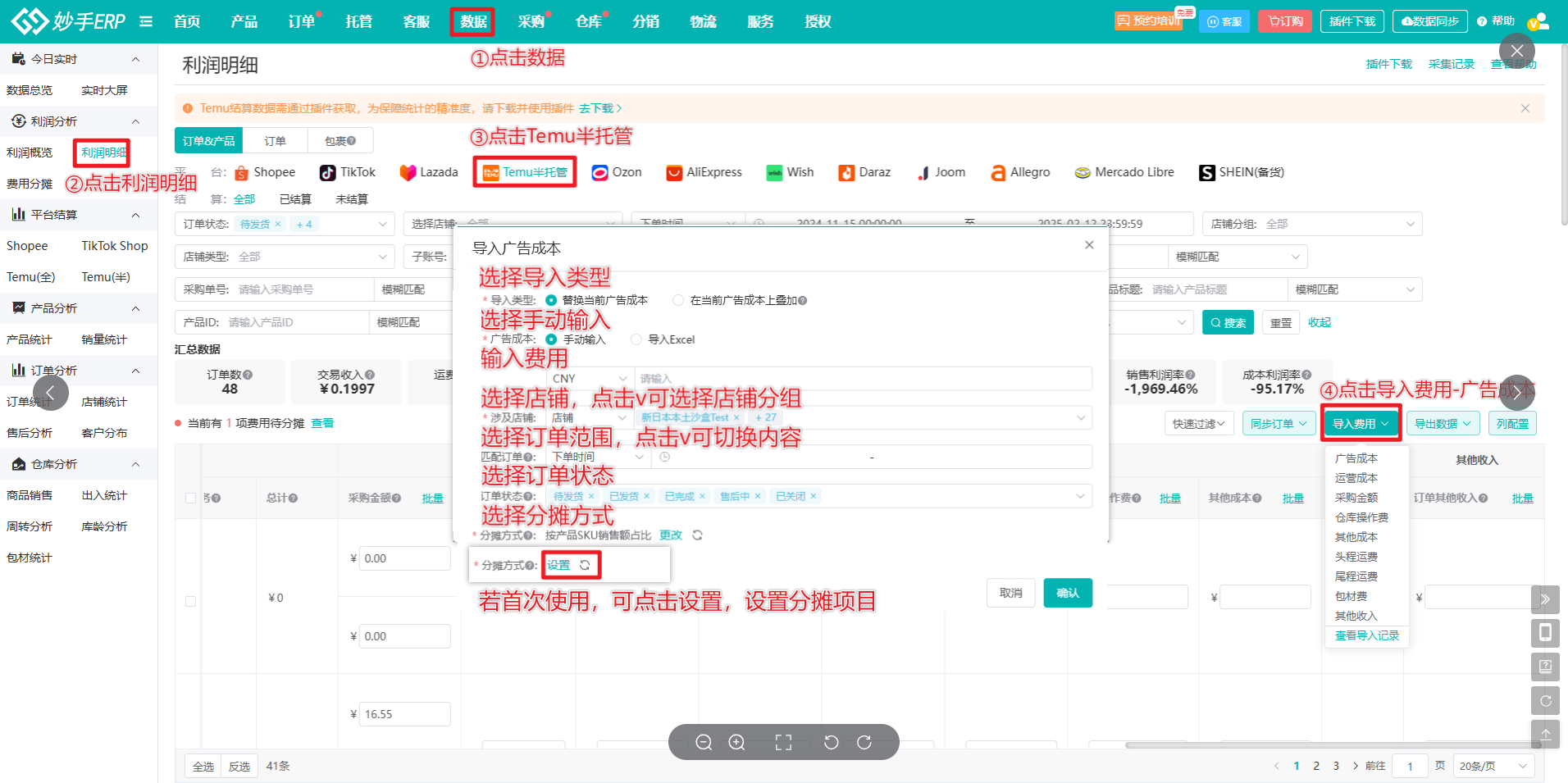Click the 采购单号 input field
This screenshot has height=783, width=1568.
303,289
